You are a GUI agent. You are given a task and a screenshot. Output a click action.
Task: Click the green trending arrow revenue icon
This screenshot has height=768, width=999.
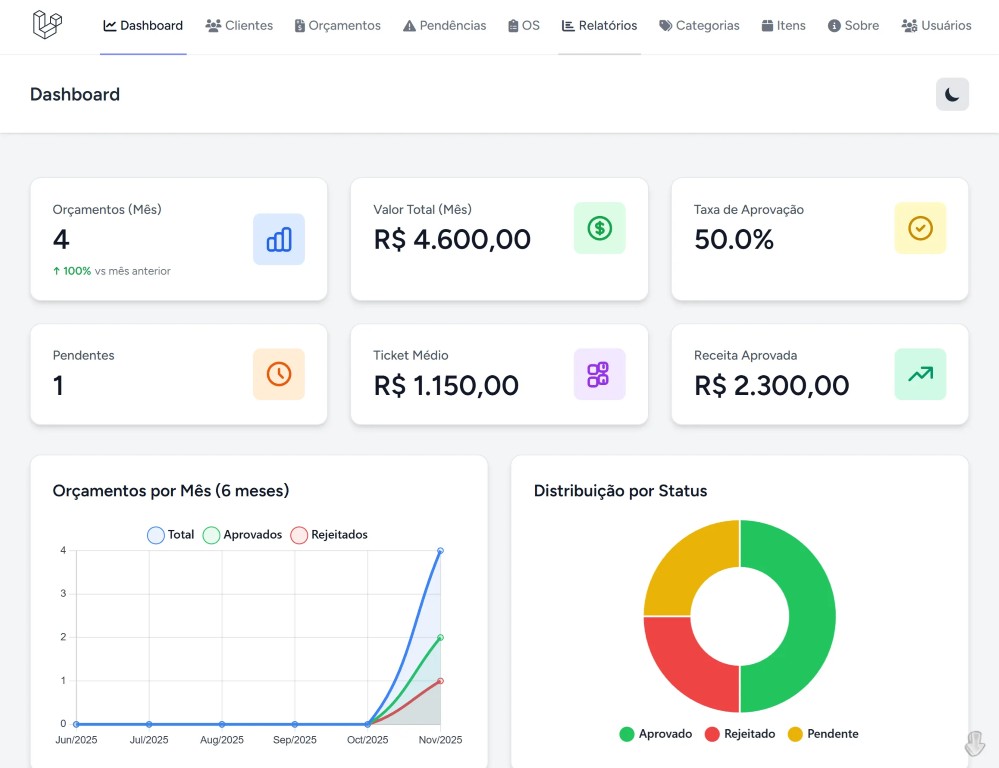click(x=920, y=374)
